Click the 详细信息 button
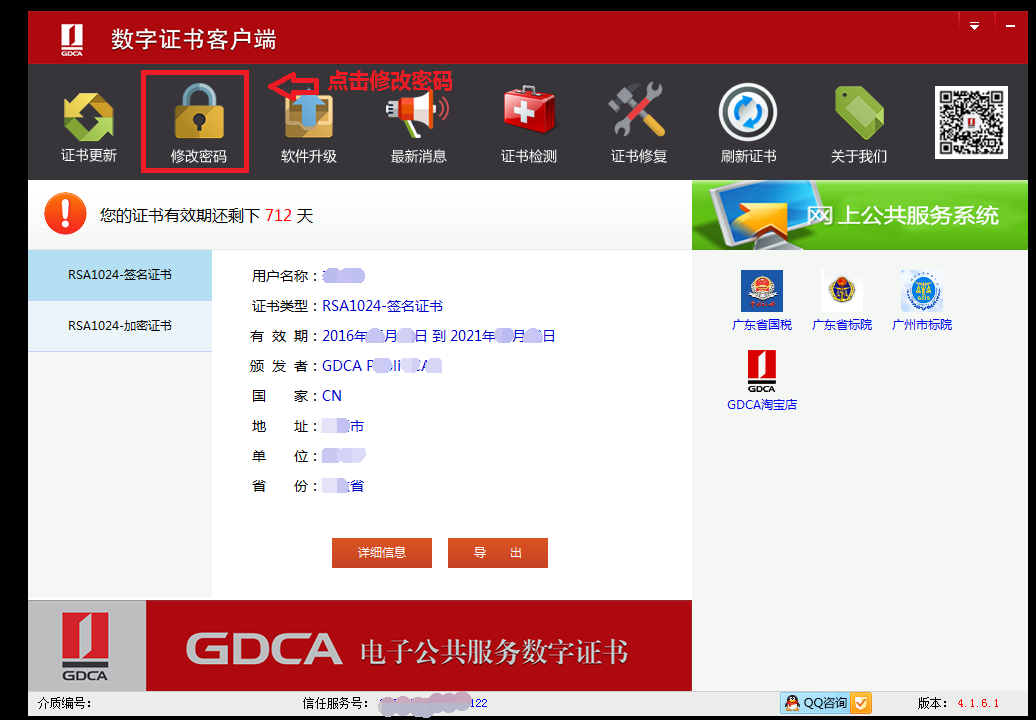 (x=381, y=552)
